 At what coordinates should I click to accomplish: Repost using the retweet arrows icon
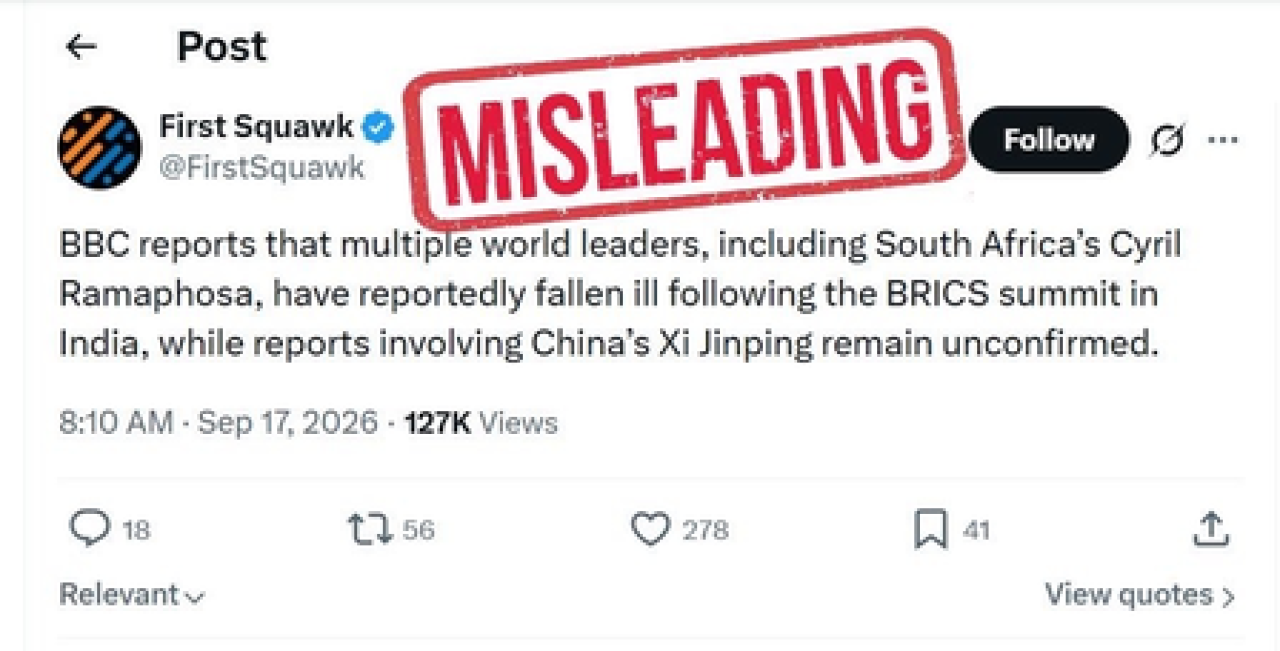tap(368, 529)
